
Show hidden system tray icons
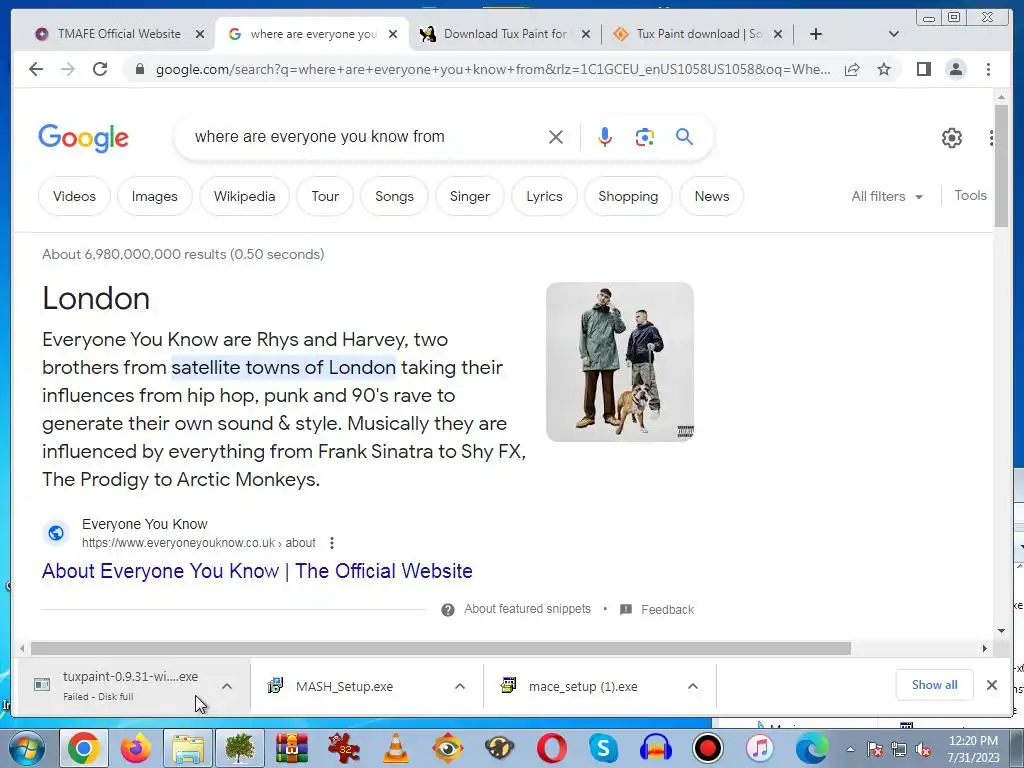850,749
